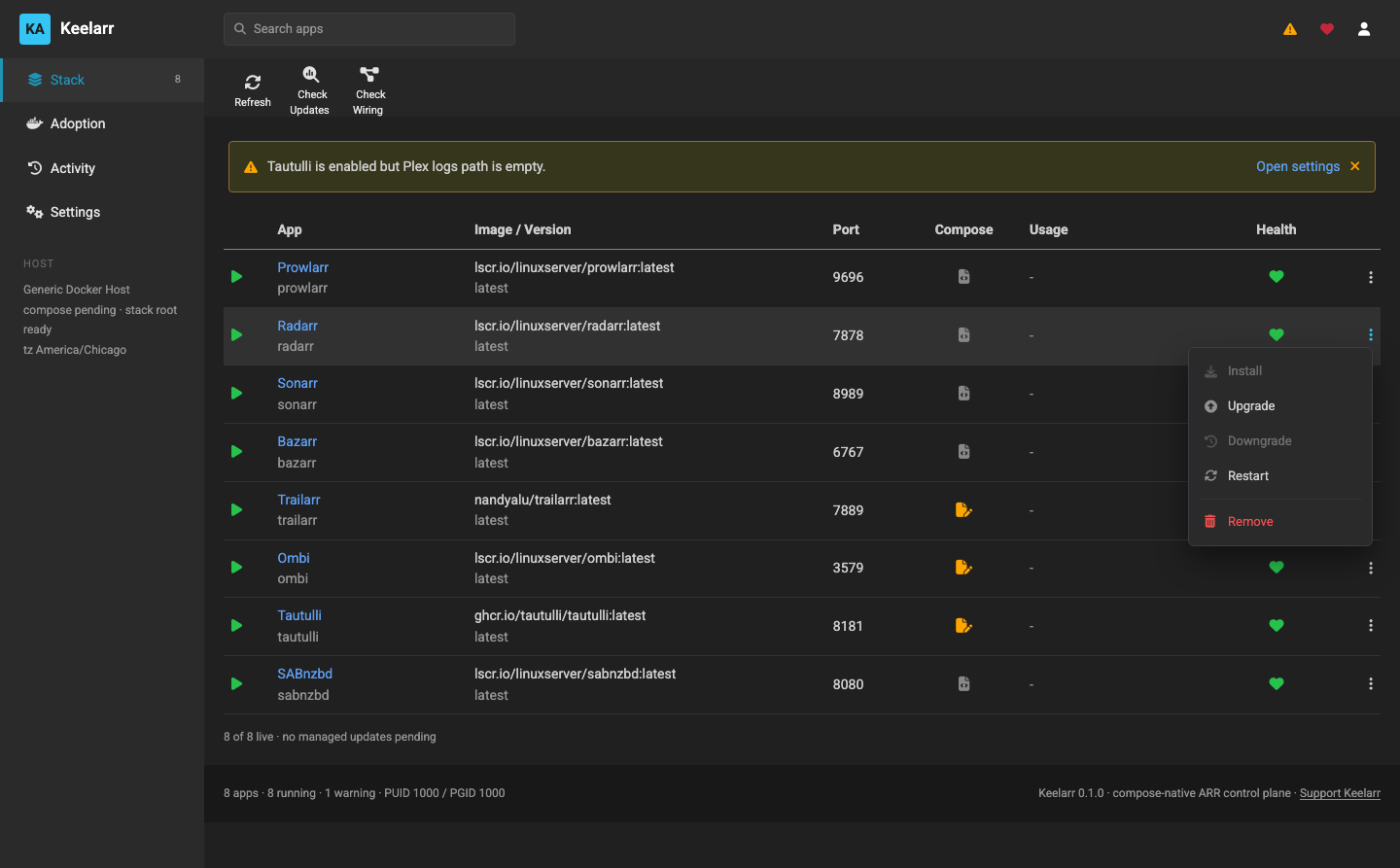Click Ombi green health heart
Image resolution: width=1400 pixels, height=868 pixels.
1277,568
